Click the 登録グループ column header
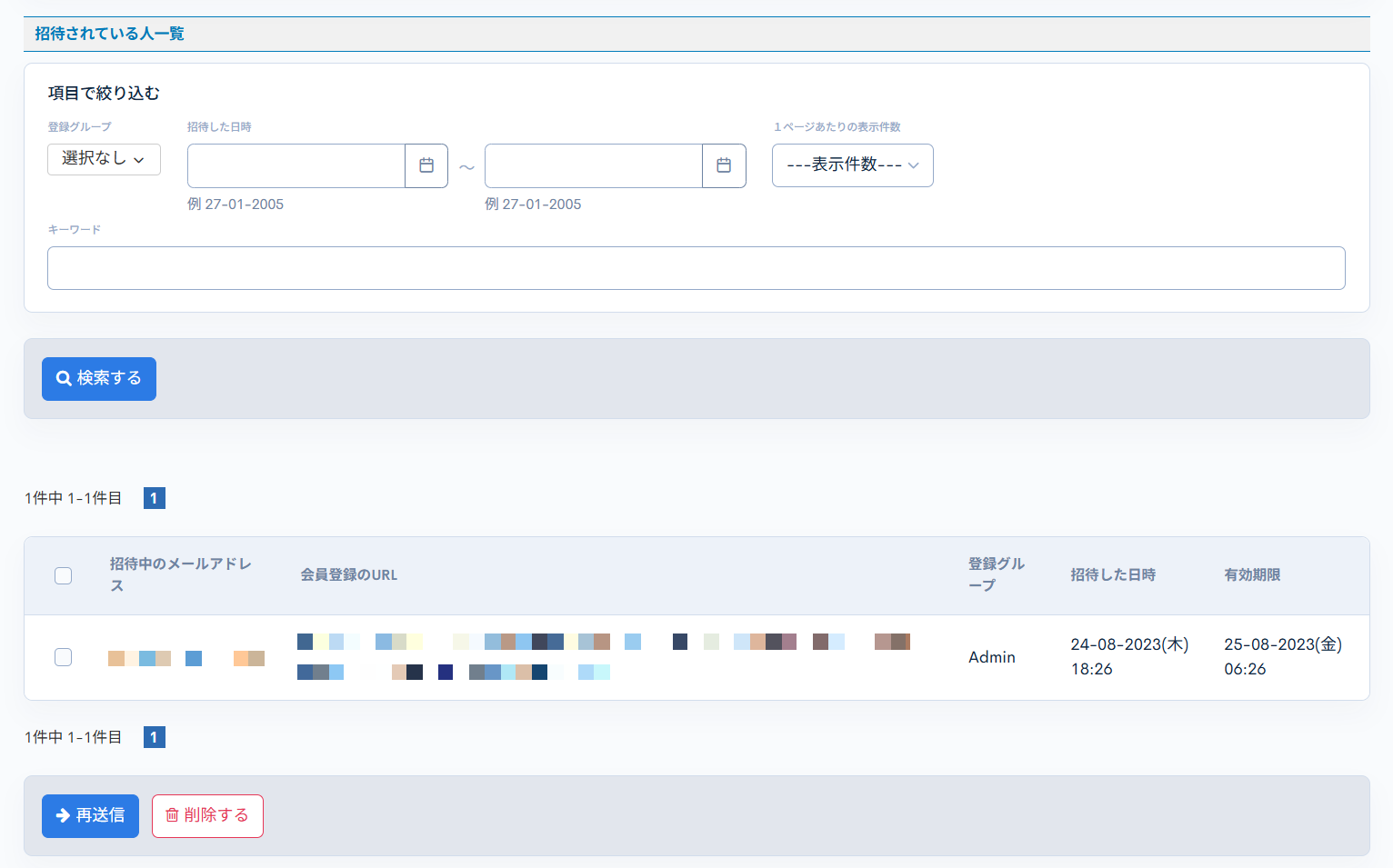The image size is (1393, 868). (997, 575)
